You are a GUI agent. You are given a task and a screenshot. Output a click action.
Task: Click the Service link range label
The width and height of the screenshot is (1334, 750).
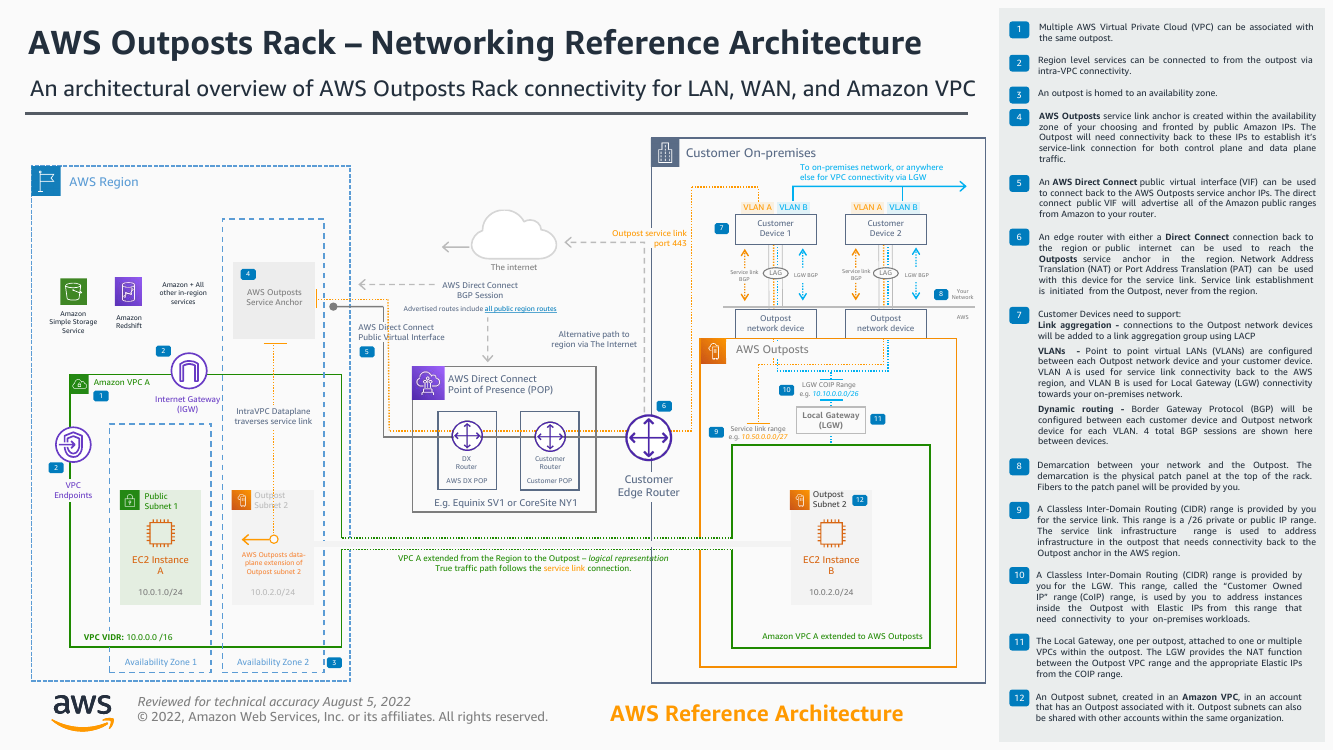pos(758,429)
